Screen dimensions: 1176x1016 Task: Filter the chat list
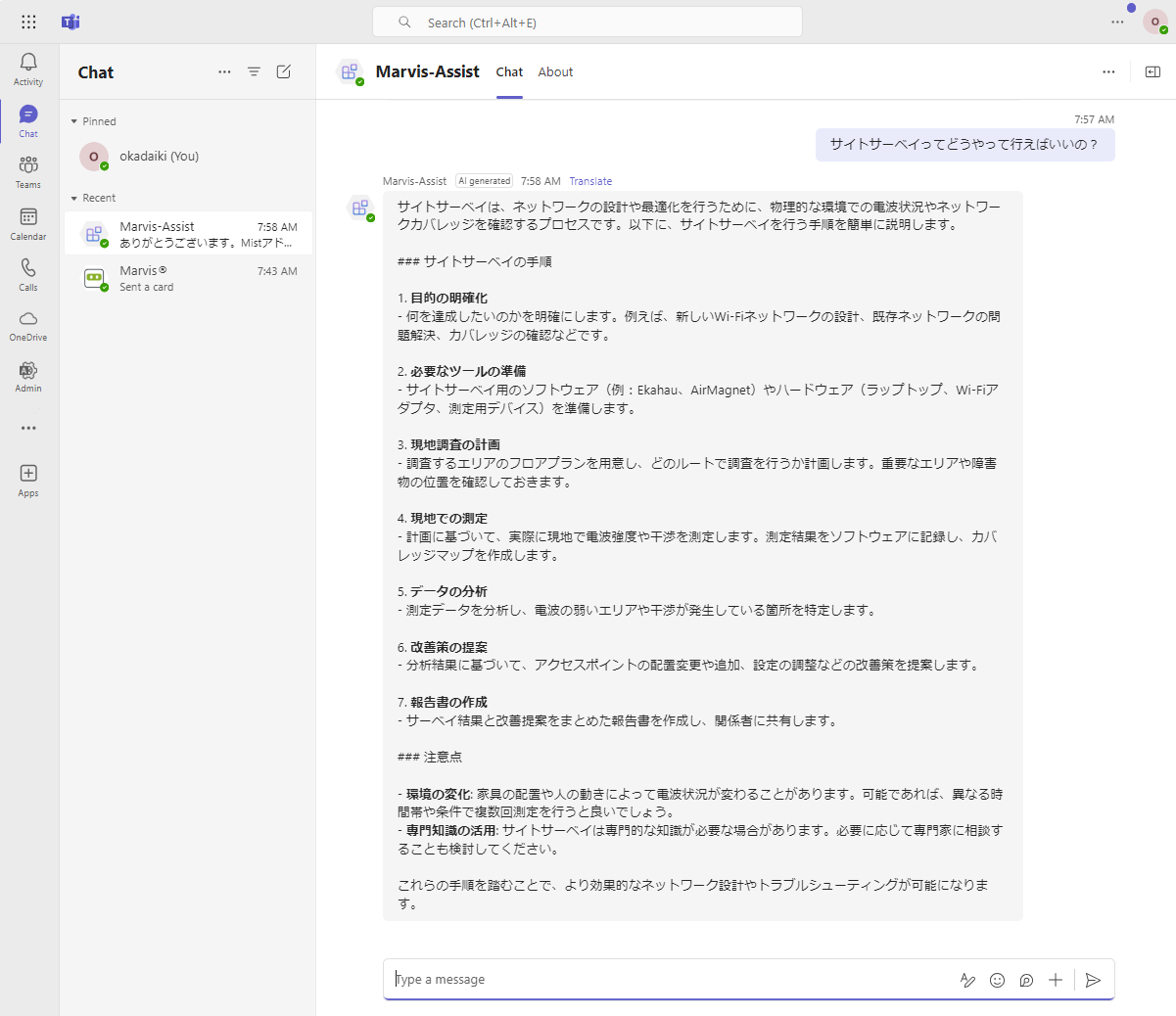click(254, 71)
